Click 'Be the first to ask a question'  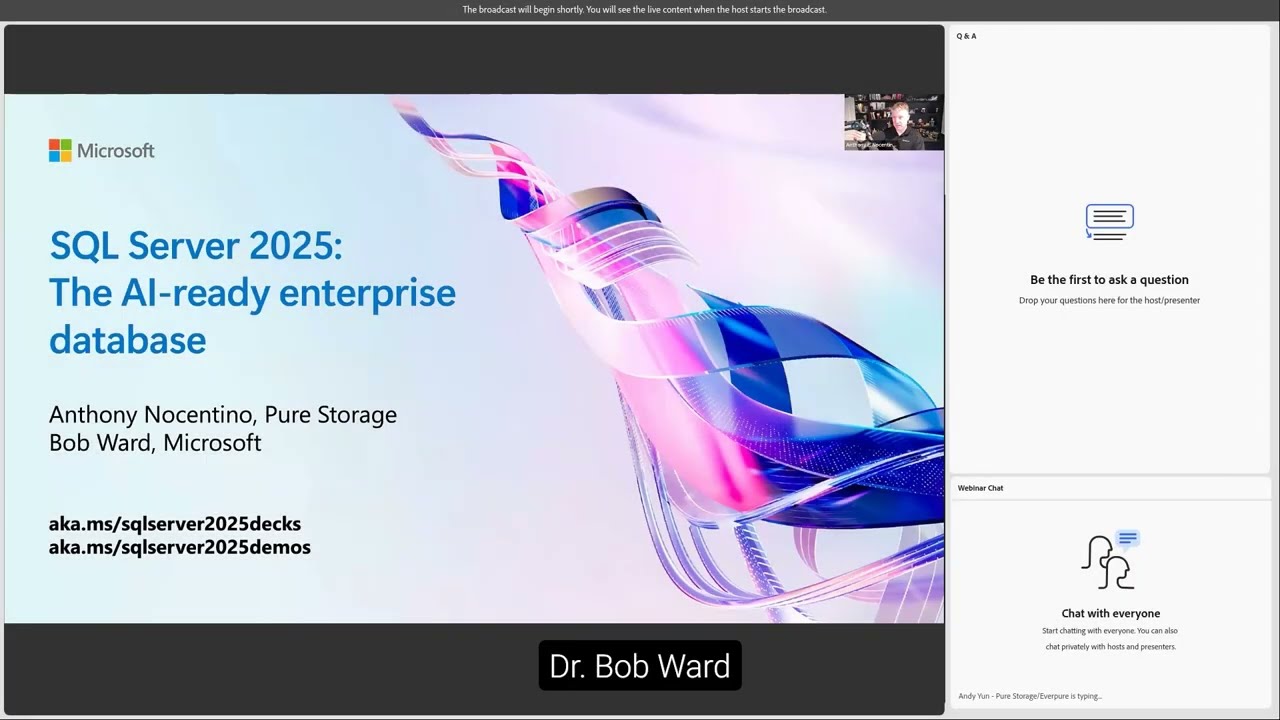point(1109,280)
